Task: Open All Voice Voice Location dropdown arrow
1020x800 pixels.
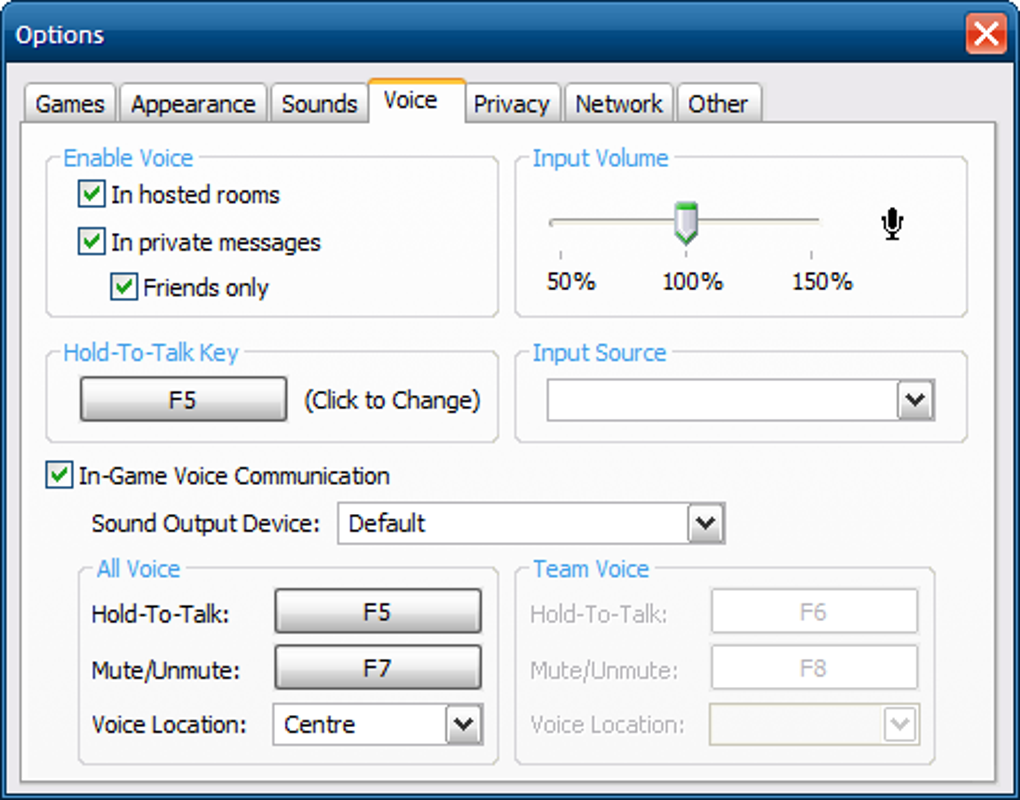Action: [x=463, y=724]
